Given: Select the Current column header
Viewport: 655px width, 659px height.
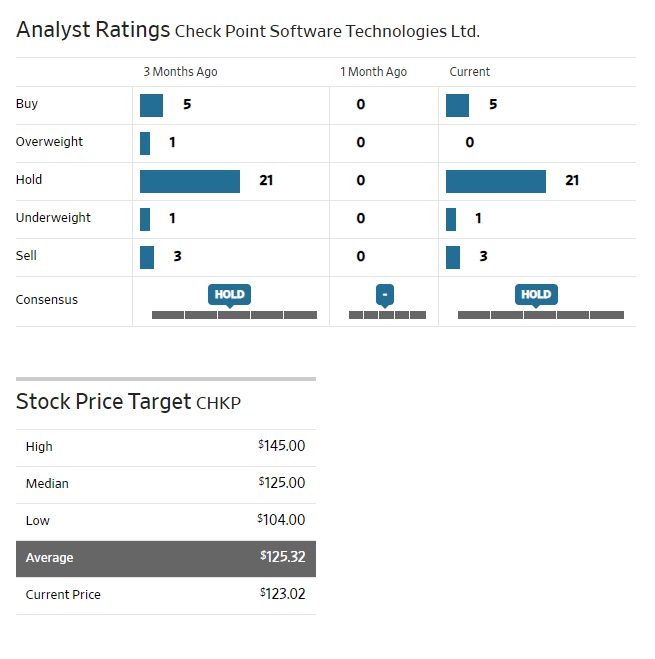Looking at the screenshot, I should pos(469,72).
